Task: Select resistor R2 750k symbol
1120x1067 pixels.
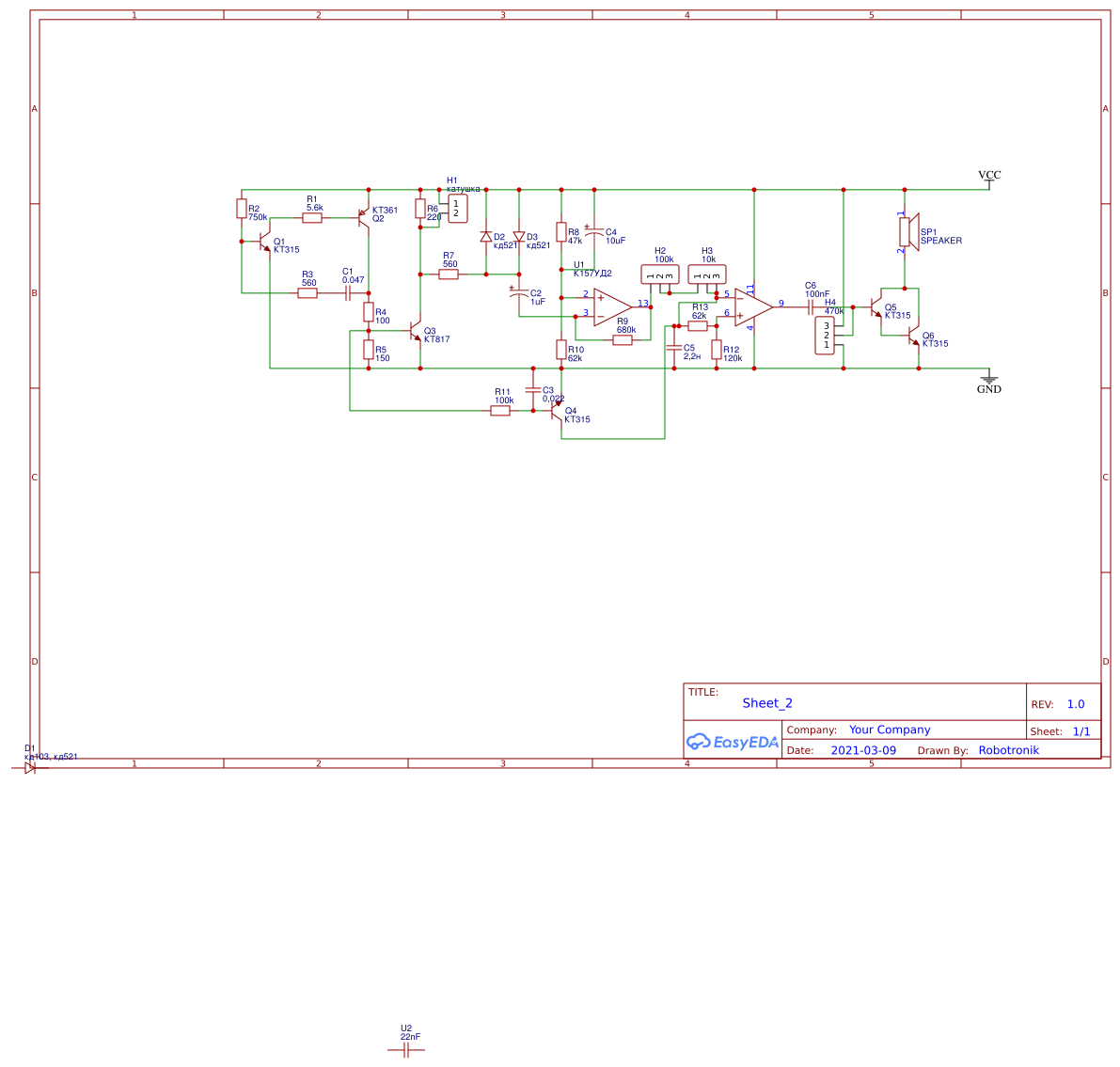Action: [242, 211]
